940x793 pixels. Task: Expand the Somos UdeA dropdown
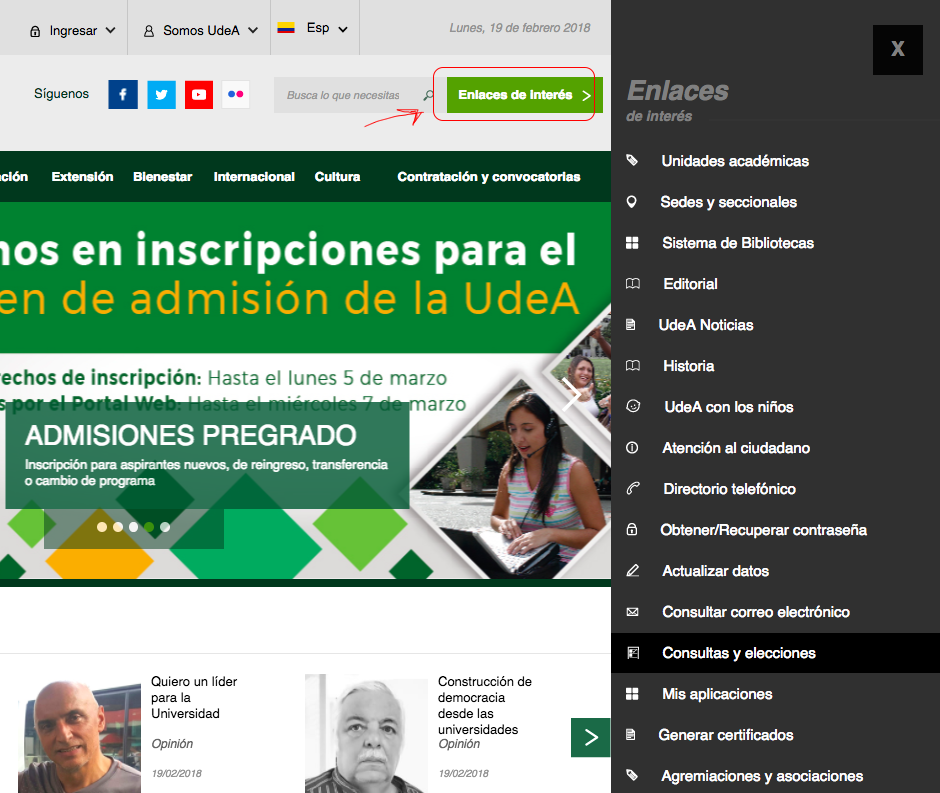pyautogui.click(x=200, y=31)
